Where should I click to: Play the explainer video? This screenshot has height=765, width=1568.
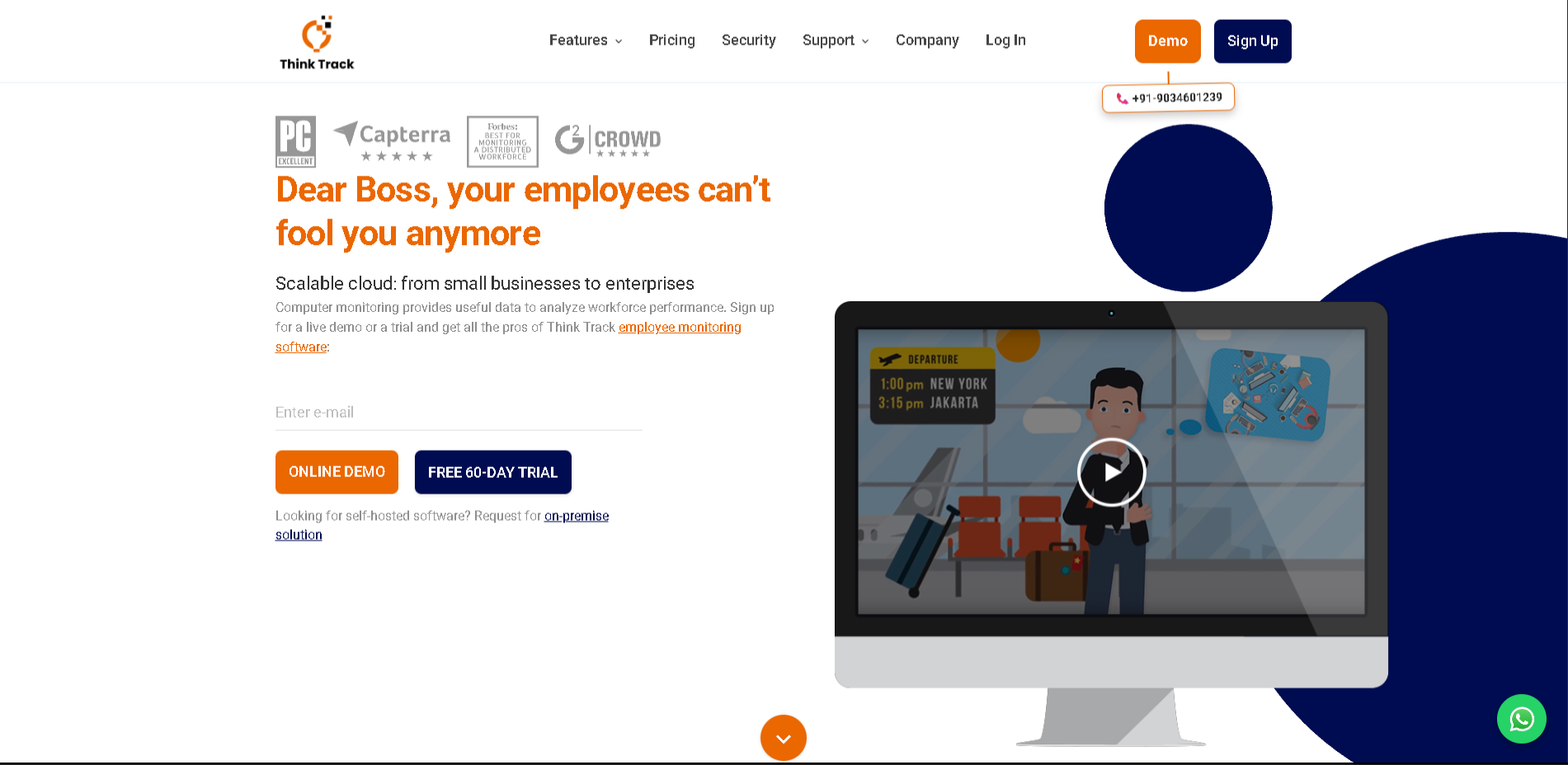coord(1111,471)
